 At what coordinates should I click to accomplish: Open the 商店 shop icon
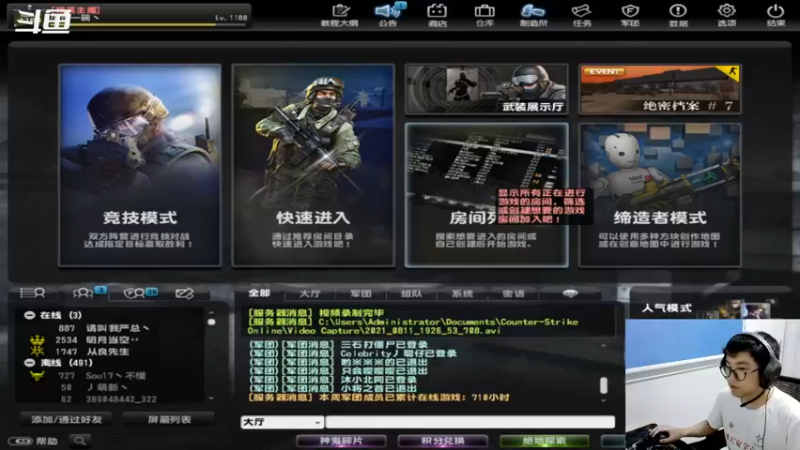coord(437,15)
